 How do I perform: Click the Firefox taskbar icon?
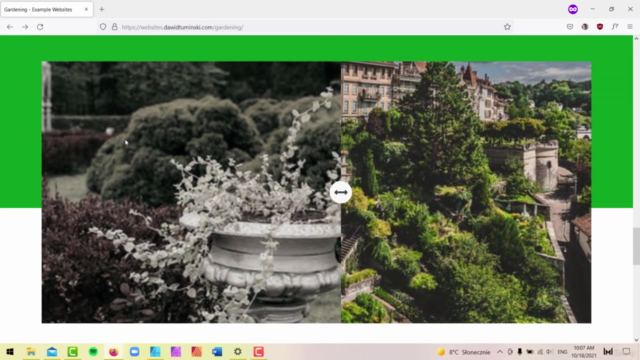coord(114,351)
